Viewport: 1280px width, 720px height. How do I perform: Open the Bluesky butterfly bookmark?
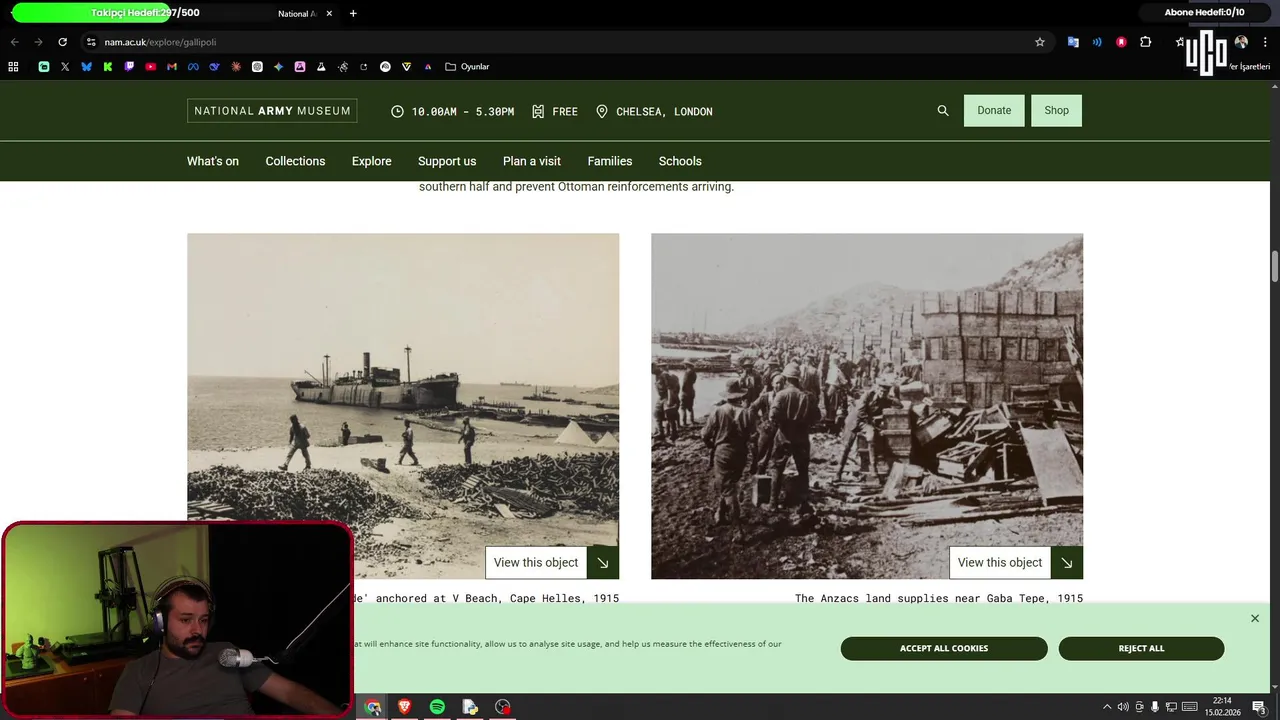[x=86, y=67]
